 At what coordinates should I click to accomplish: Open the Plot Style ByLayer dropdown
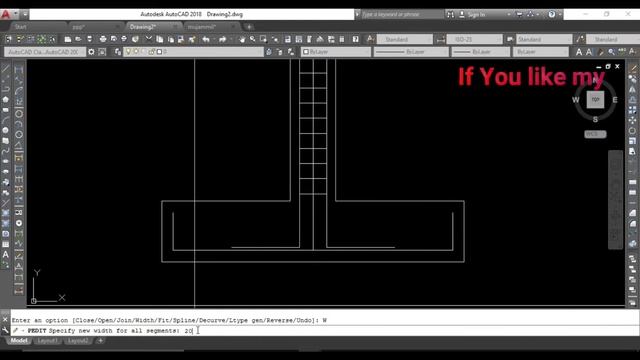point(540,52)
